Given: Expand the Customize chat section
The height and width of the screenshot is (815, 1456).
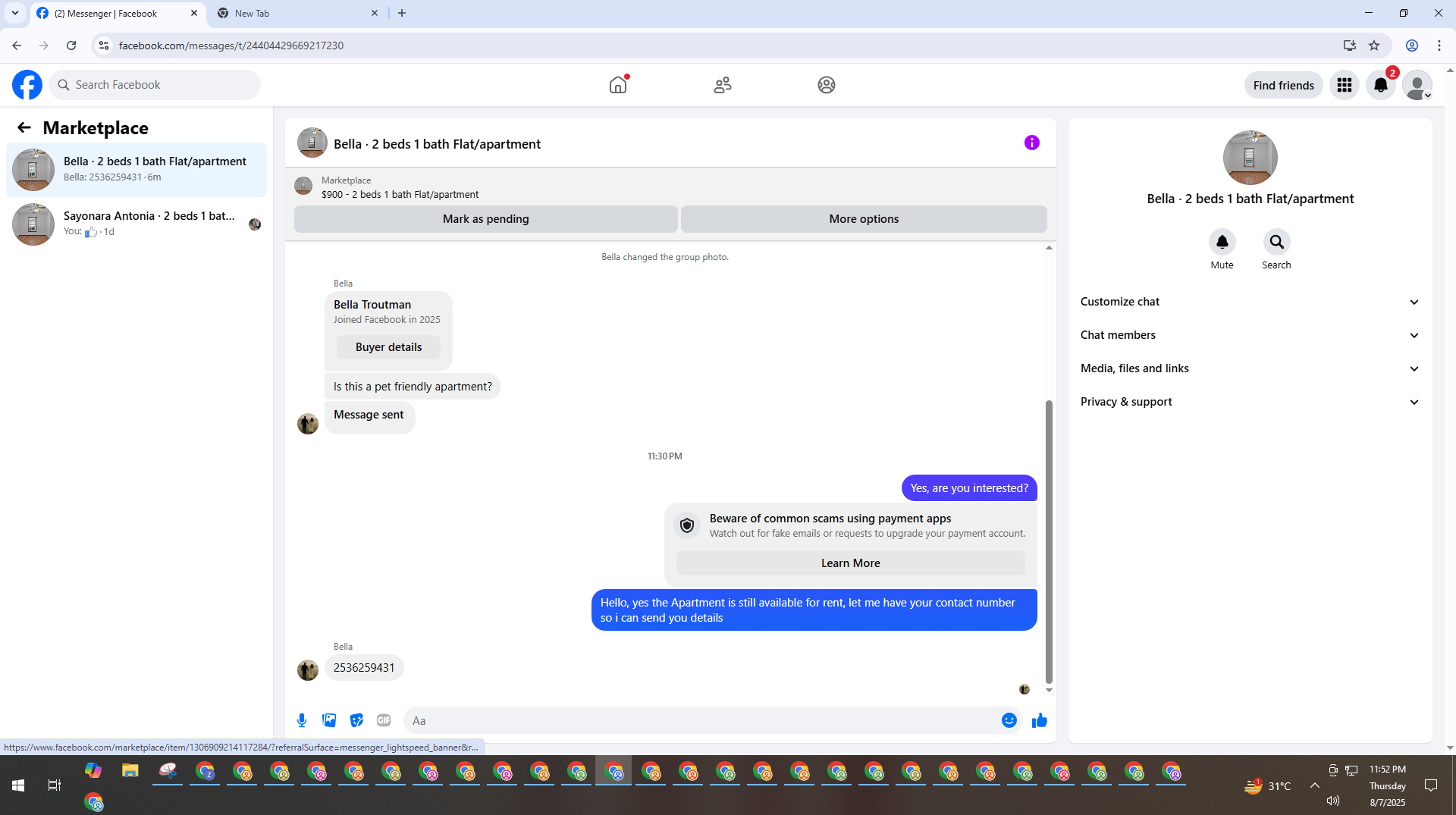Looking at the screenshot, I should (x=1250, y=302).
